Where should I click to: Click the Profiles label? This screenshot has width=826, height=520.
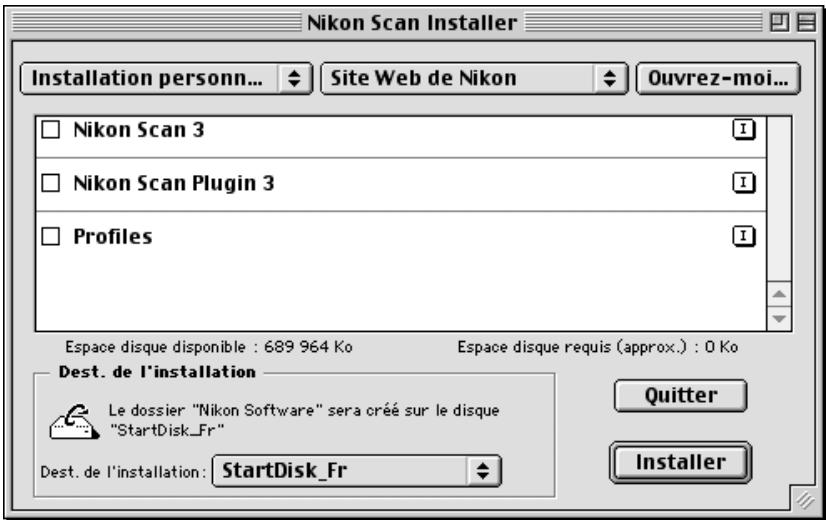(113, 237)
